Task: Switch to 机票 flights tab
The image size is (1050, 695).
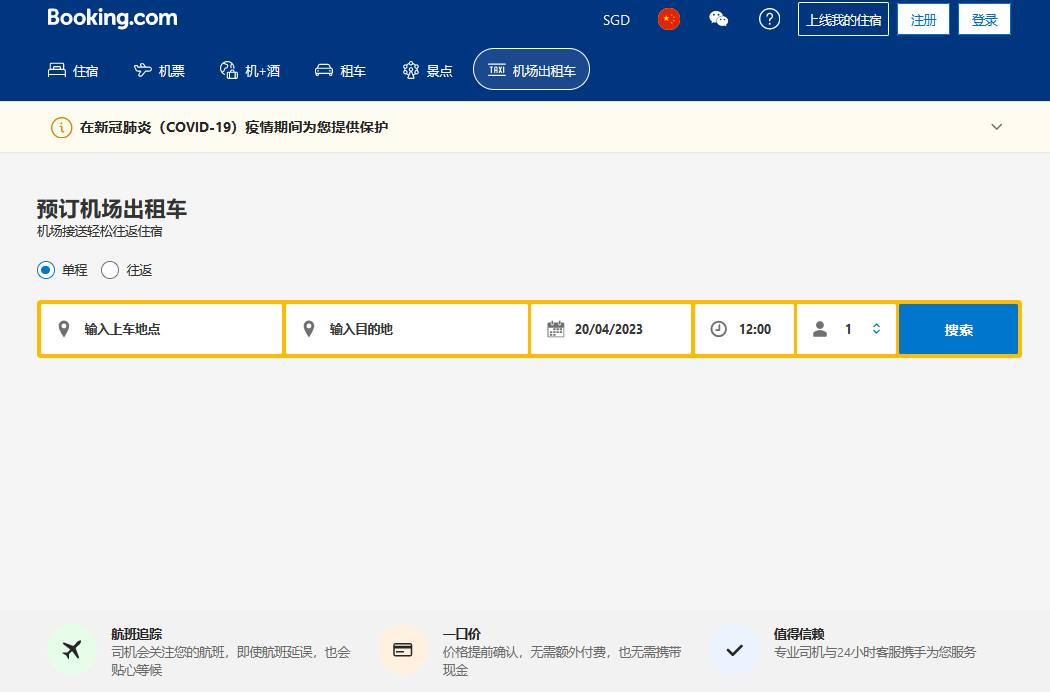Action: click(159, 70)
